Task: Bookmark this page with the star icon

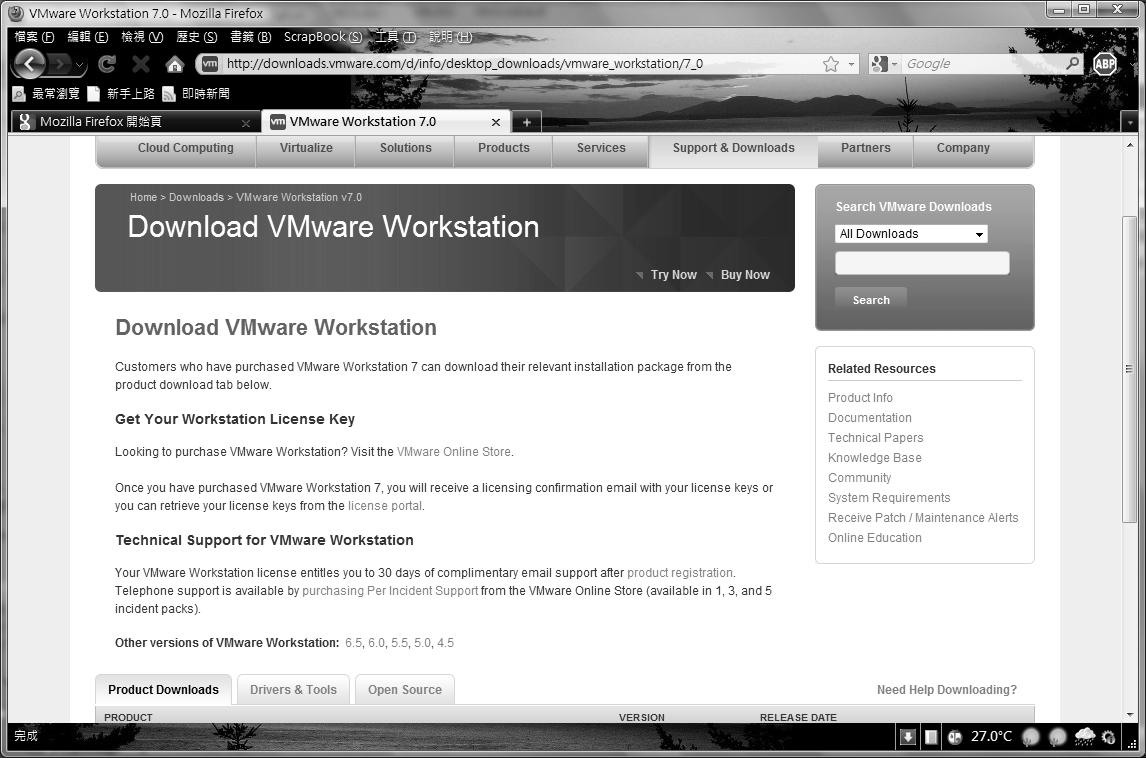Action: [830, 64]
